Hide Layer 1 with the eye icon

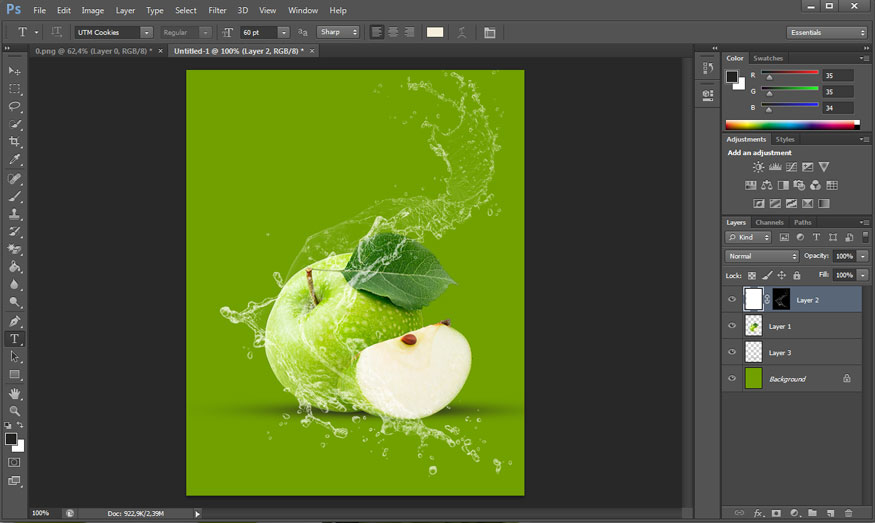(732, 326)
